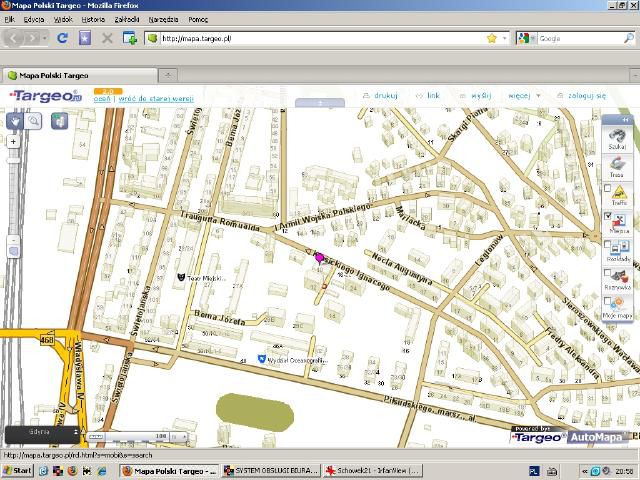Open the Zakładki menu
640x480 pixels.
(127, 19)
